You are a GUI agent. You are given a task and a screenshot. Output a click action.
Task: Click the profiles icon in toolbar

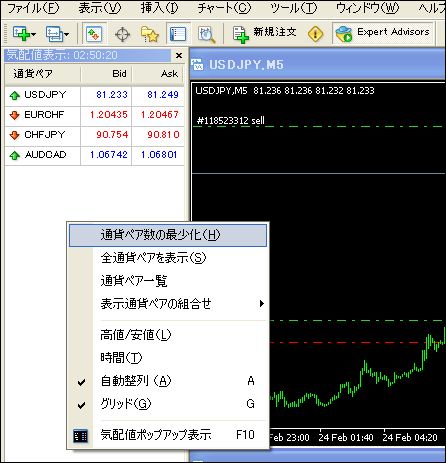pyautogui.click(x=54, y=34)
